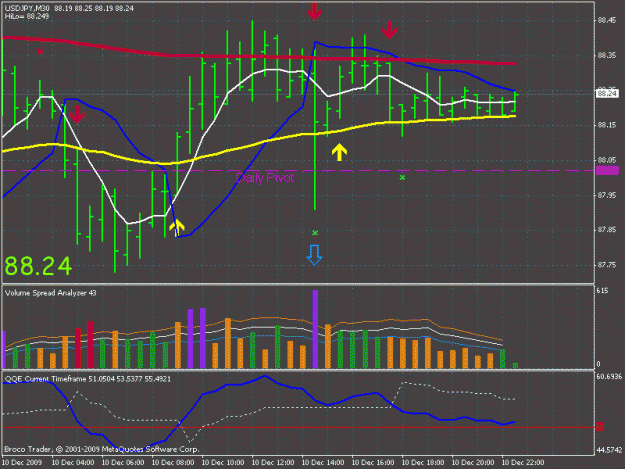The image size is (625, 469).
Task: Click the 10 Dec 14:00 time label
Action: click(x=323, y=463)
